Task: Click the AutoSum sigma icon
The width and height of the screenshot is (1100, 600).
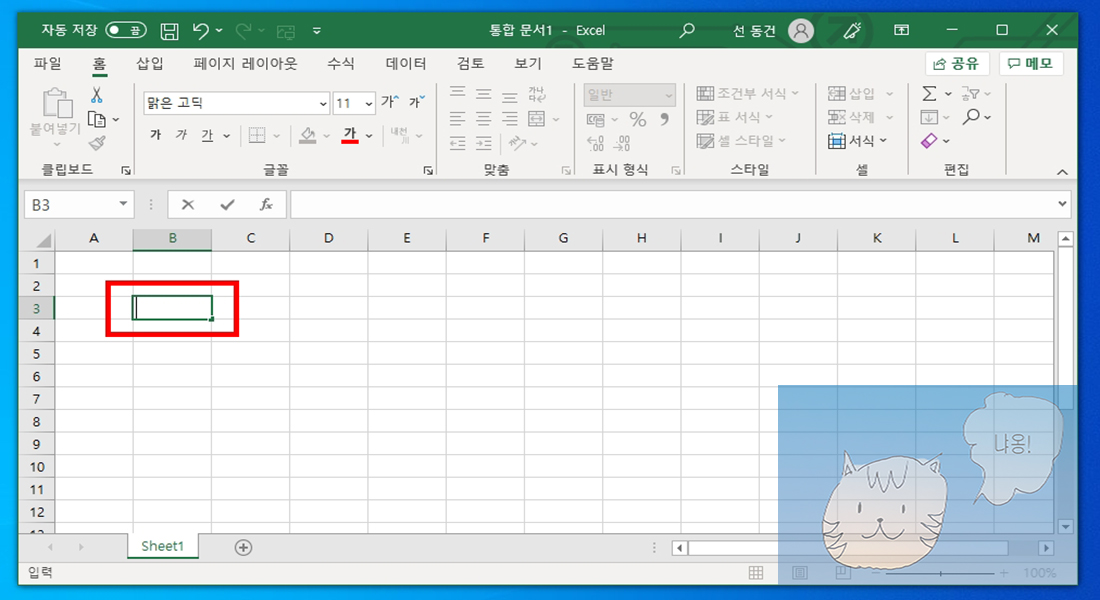Action: click(930, 93)
